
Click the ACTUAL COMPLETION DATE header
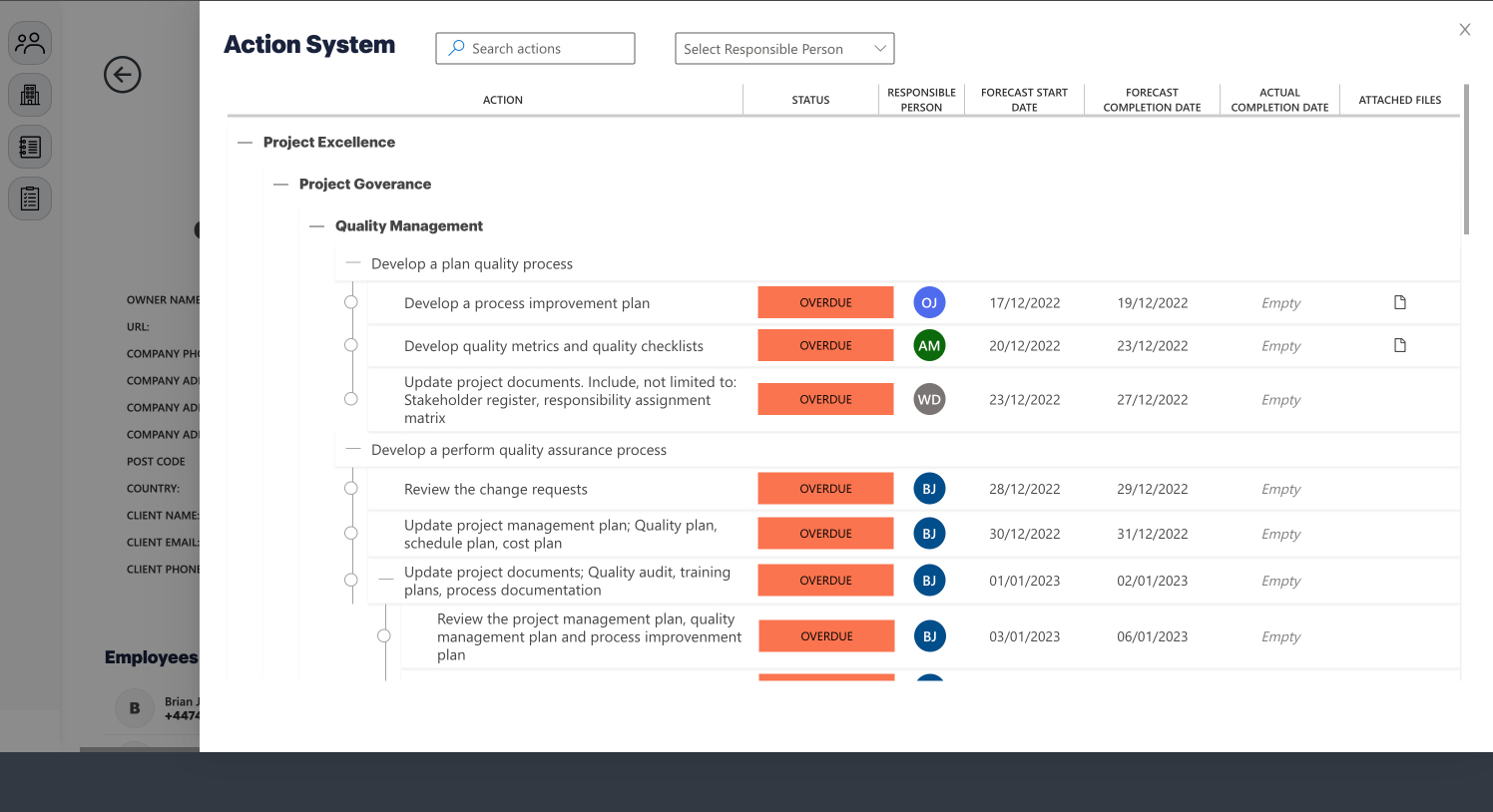[x=1279, y=100]
